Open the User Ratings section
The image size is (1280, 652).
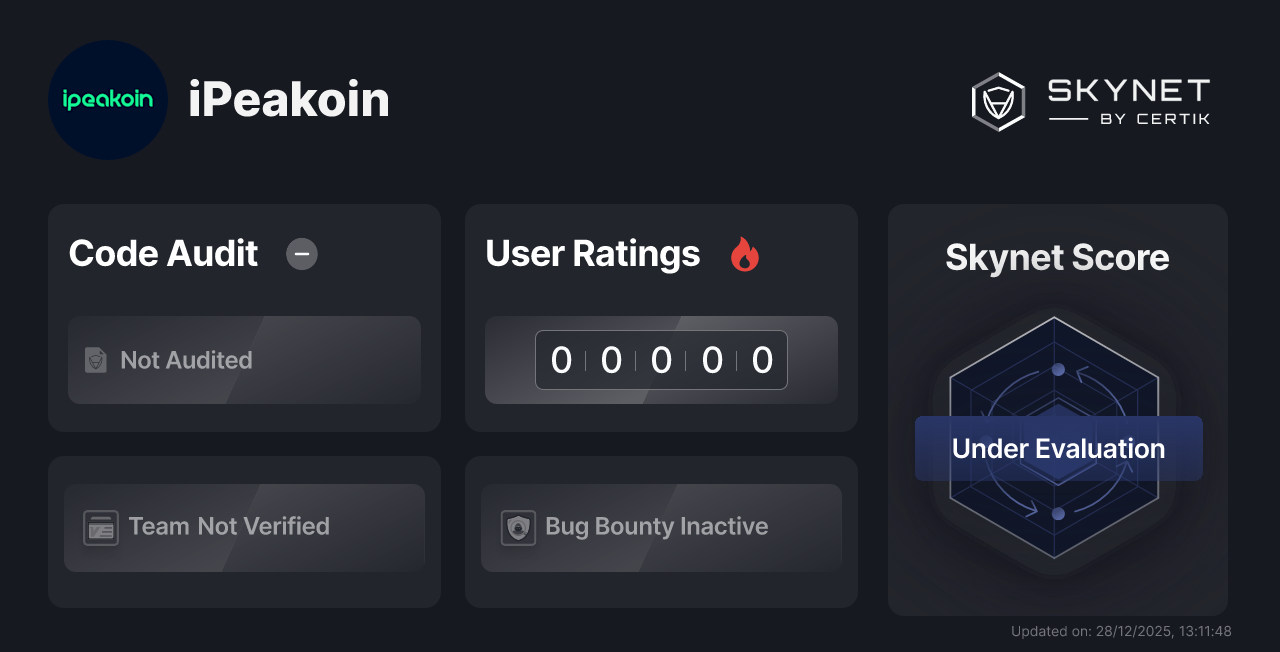click(592, 255)
